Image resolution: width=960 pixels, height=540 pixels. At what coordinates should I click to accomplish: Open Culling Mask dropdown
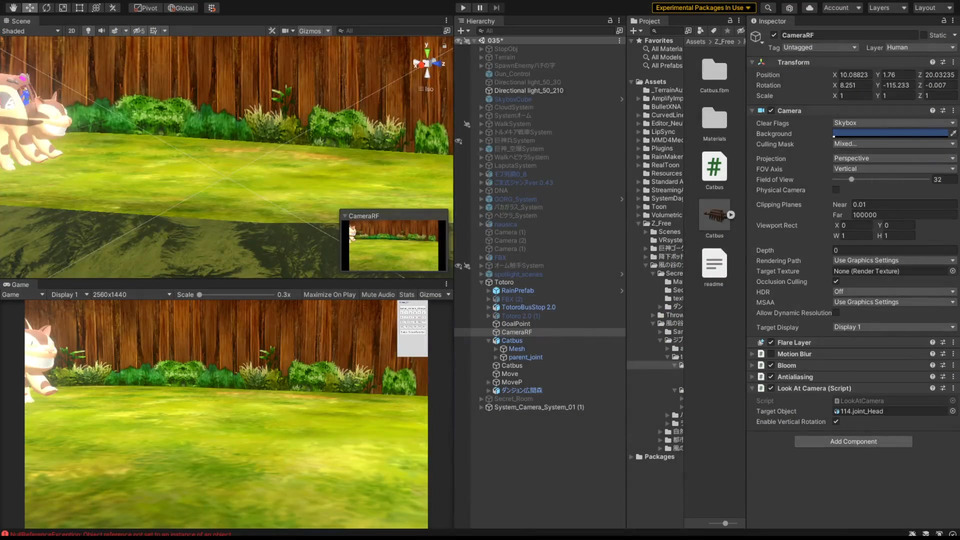(x=894, y=144)
